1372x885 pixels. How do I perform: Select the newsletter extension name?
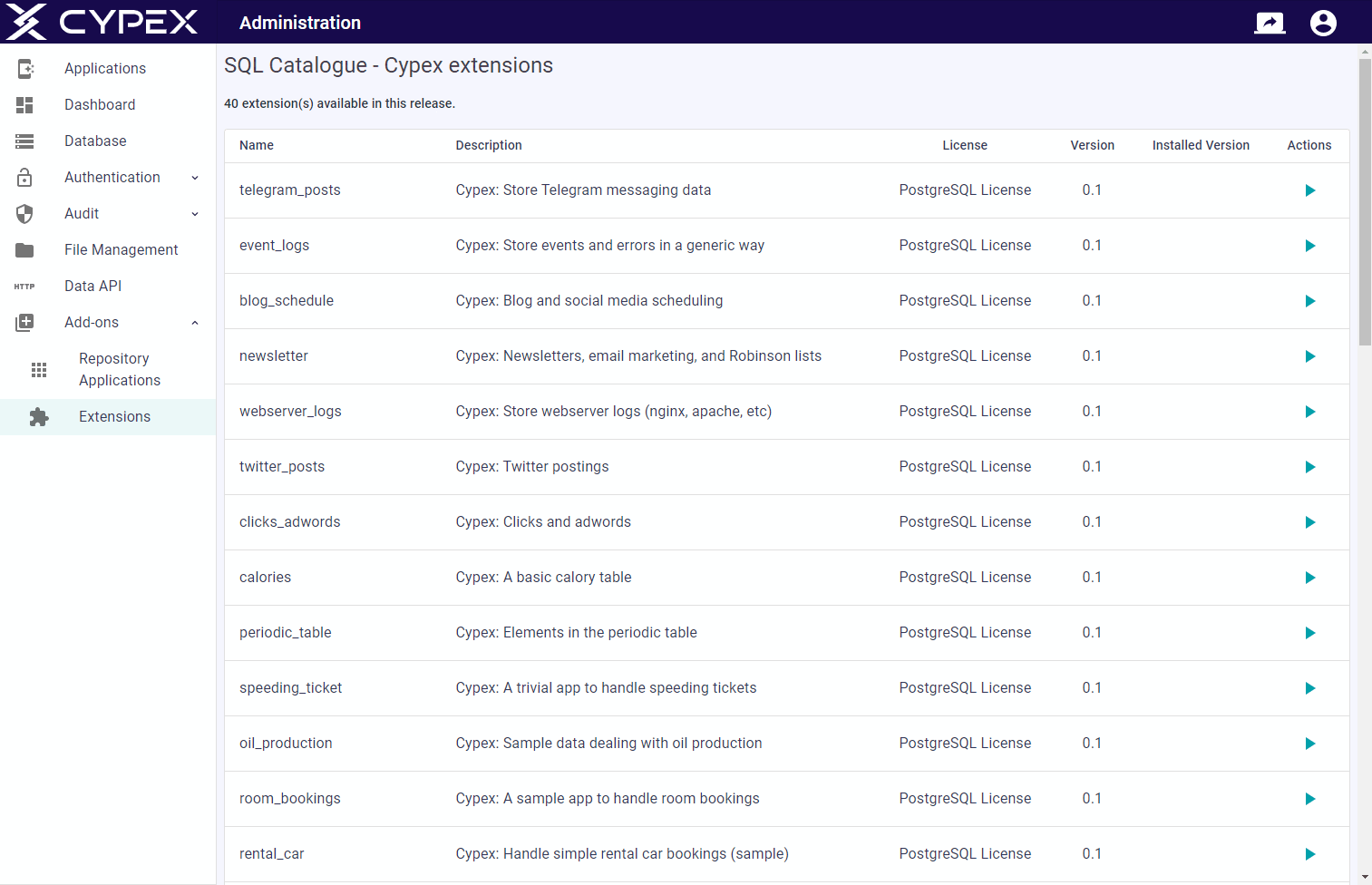274,356
